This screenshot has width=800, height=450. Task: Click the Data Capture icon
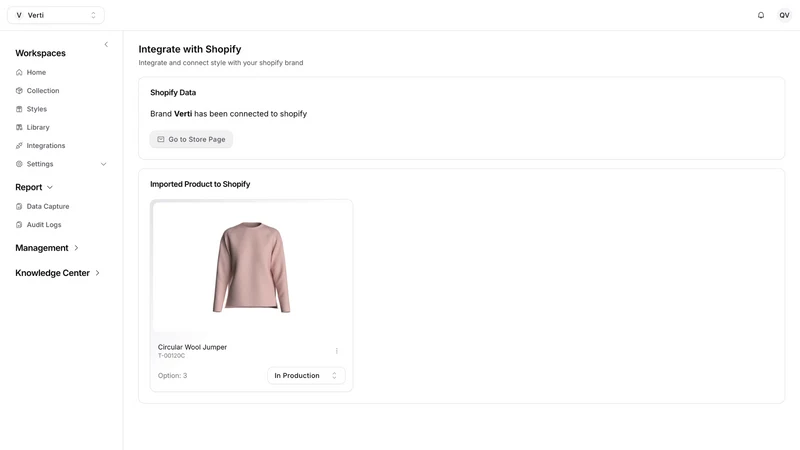pos(19,207)
